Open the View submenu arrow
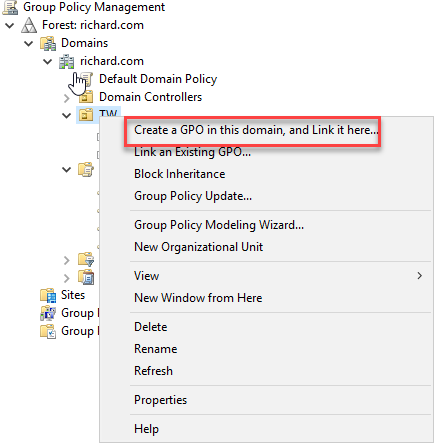The image size is (434, 445). click(420, 276)
